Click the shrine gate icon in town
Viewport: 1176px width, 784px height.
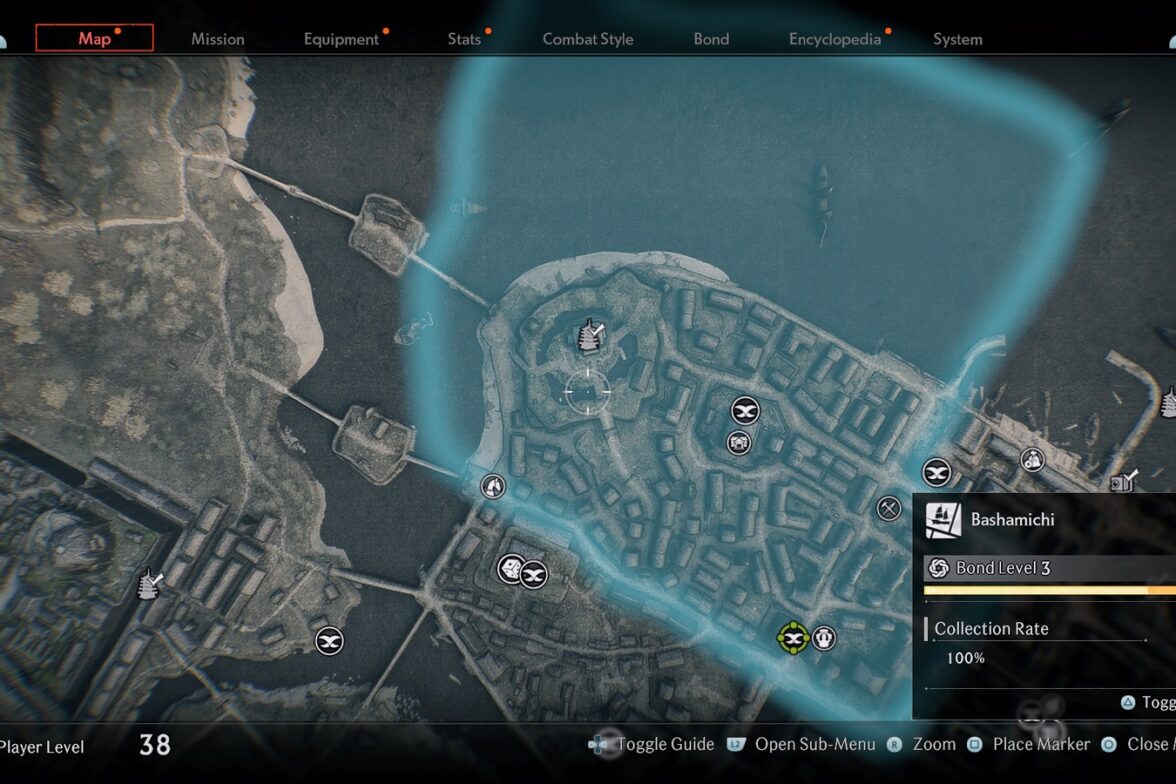click(x=739, y=442)
